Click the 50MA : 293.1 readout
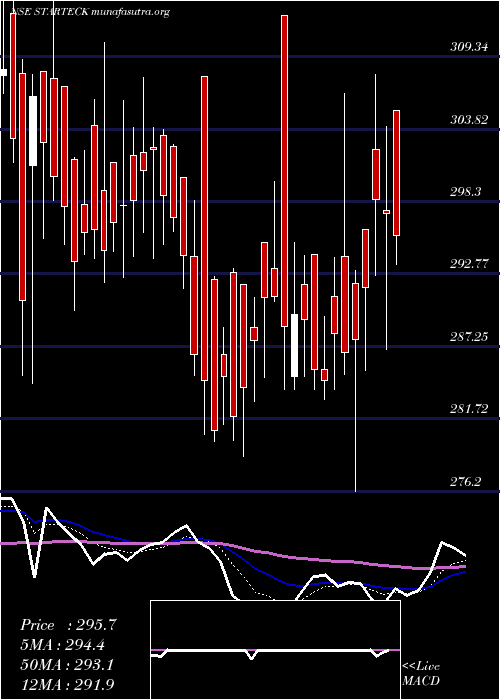 click(x=67, y=665)
